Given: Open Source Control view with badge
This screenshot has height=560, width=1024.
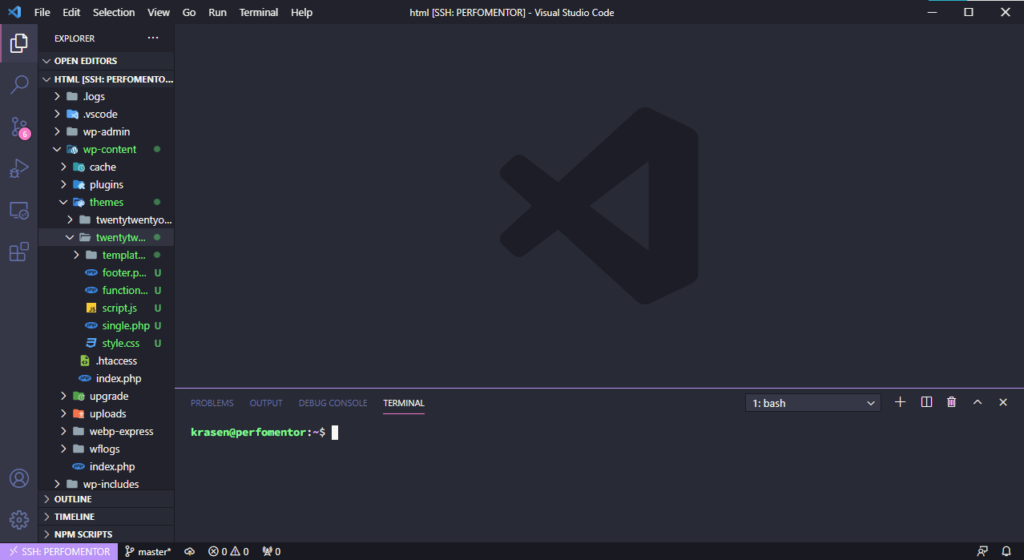Looking at the screenshot, I should [19, 127].
